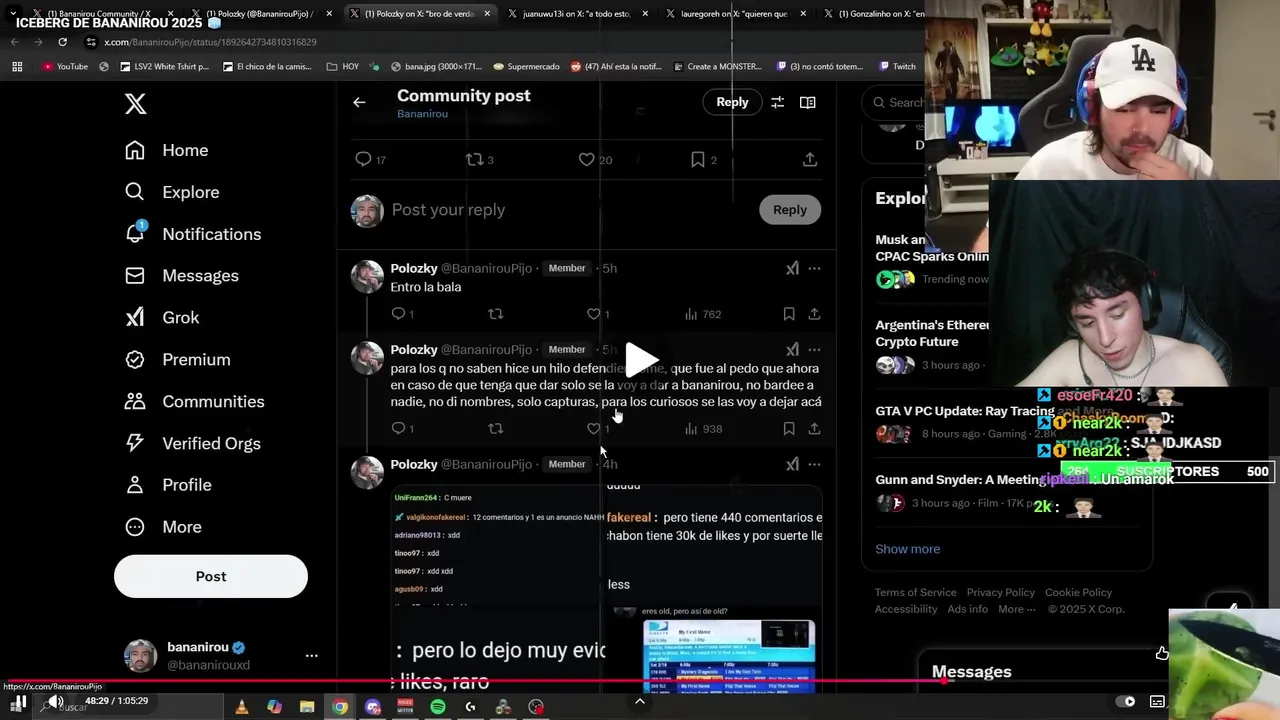The height and width of the screenshot is (720, 1280).
Task: Close the 'Polozky on X: bro de verda' tab
Action: pos(487,13)
